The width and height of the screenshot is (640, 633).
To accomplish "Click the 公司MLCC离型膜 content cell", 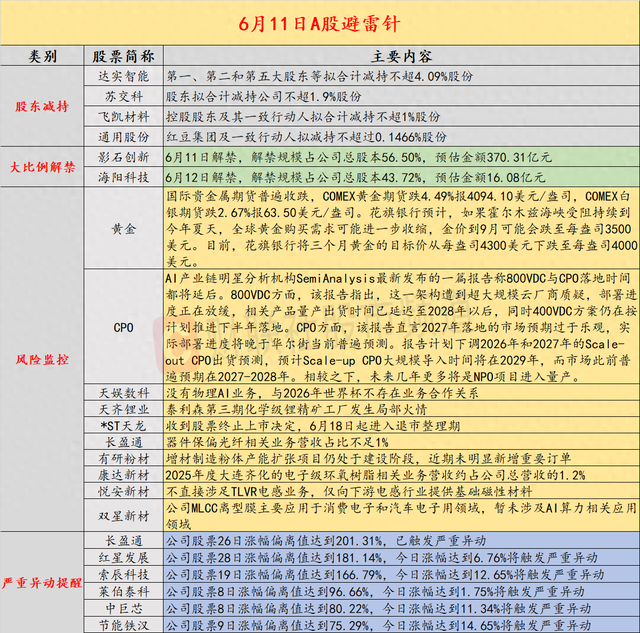I will tap(401, 516).
